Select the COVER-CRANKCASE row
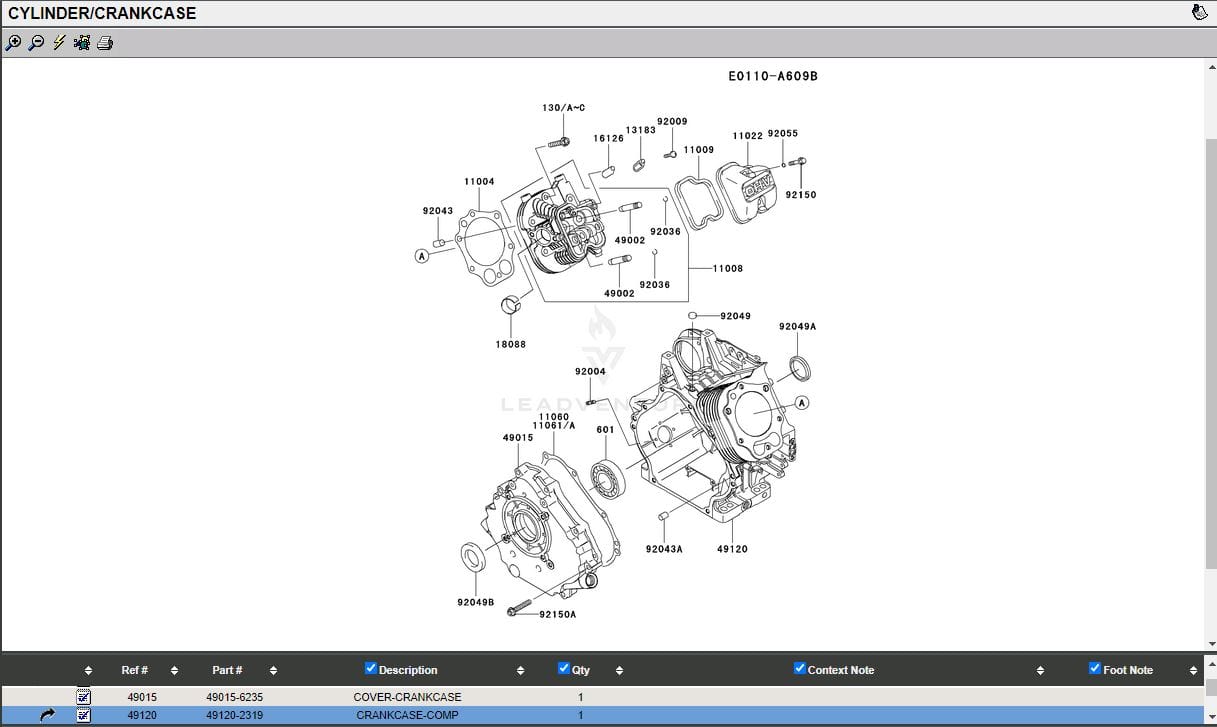Image resolution: width=1217 pixels, height=727 pixels. pyautogui.click(x=407, y=697)
